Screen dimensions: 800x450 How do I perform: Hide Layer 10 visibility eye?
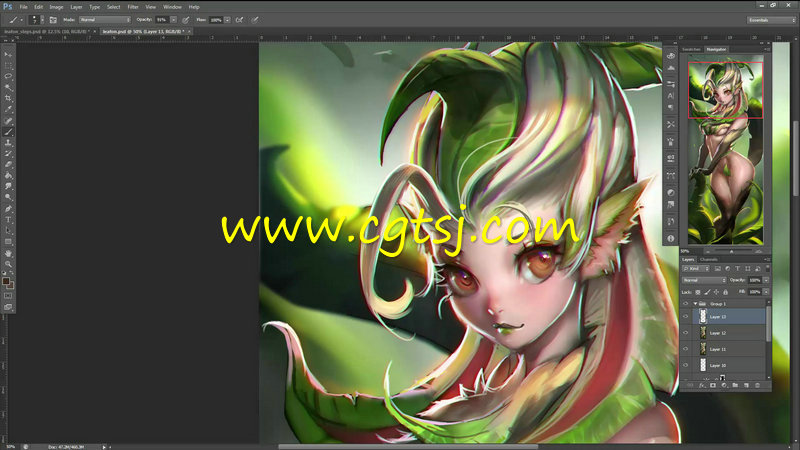(x=686, y=365)
